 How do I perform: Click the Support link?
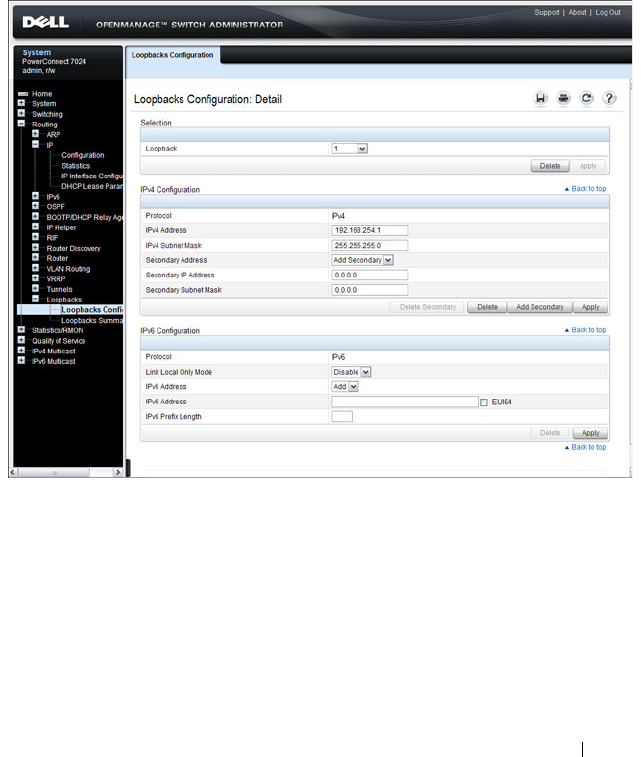pos(546,13)
